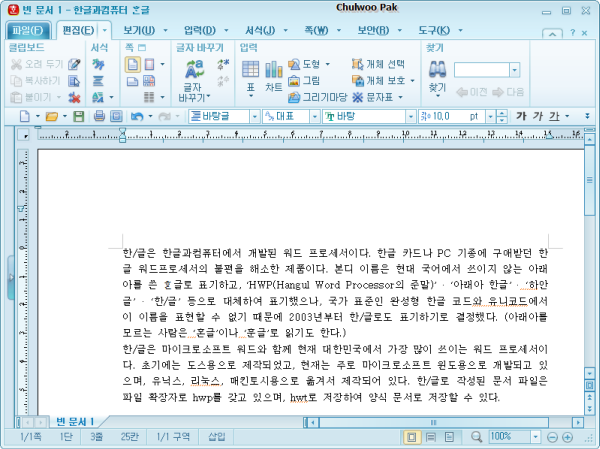Open the 바탕 font dropdown
The width and height of the screenshot is (600, 449).
click(x=411, y=116)
